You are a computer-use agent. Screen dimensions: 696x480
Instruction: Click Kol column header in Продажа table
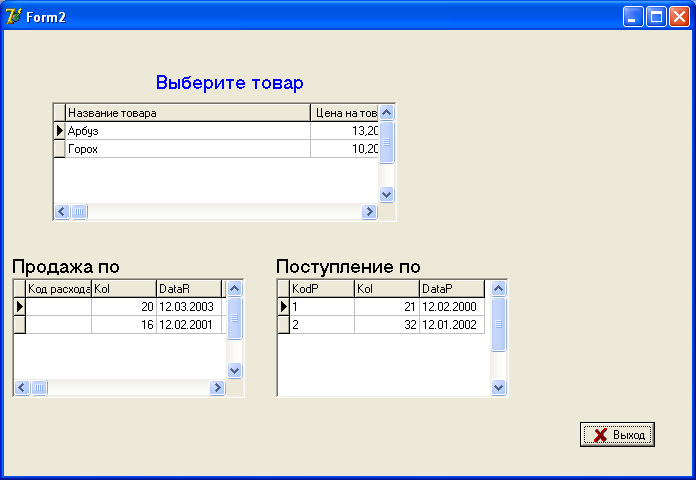pos(124,289)
